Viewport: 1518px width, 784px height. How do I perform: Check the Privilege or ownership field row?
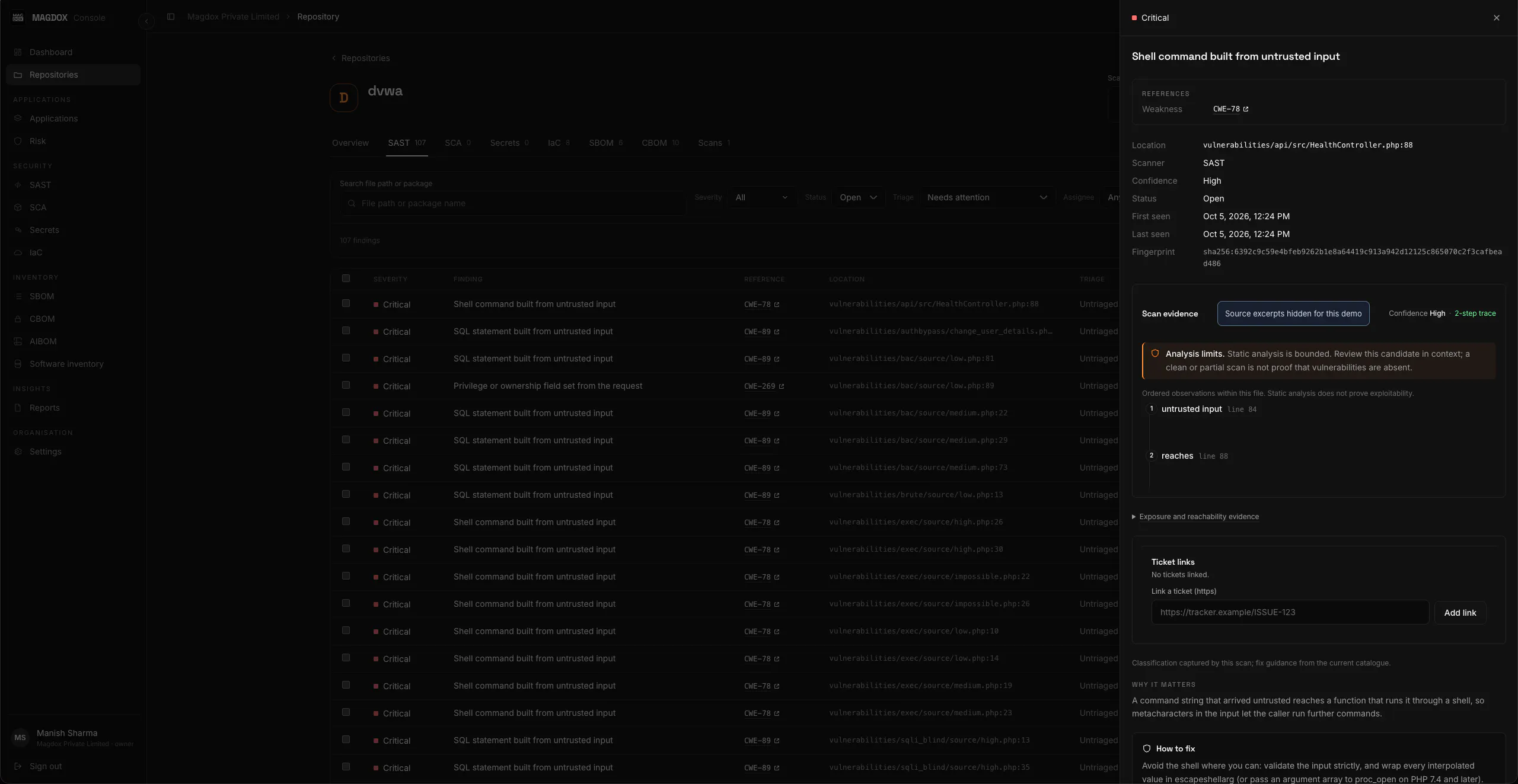pos(346,385)
